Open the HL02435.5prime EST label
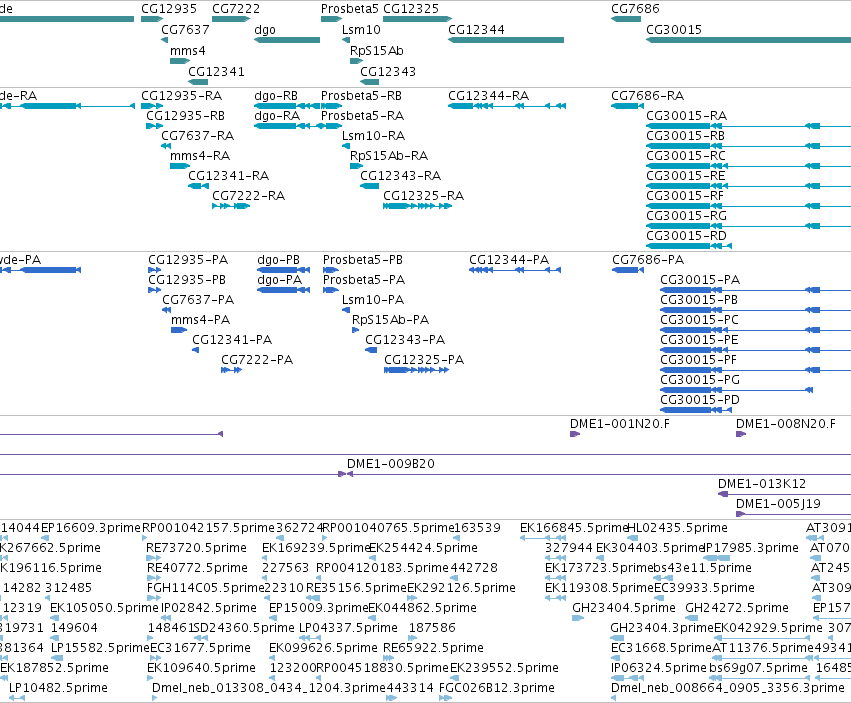851x703 pixels. pyautogui.click(x=677, y=529)
